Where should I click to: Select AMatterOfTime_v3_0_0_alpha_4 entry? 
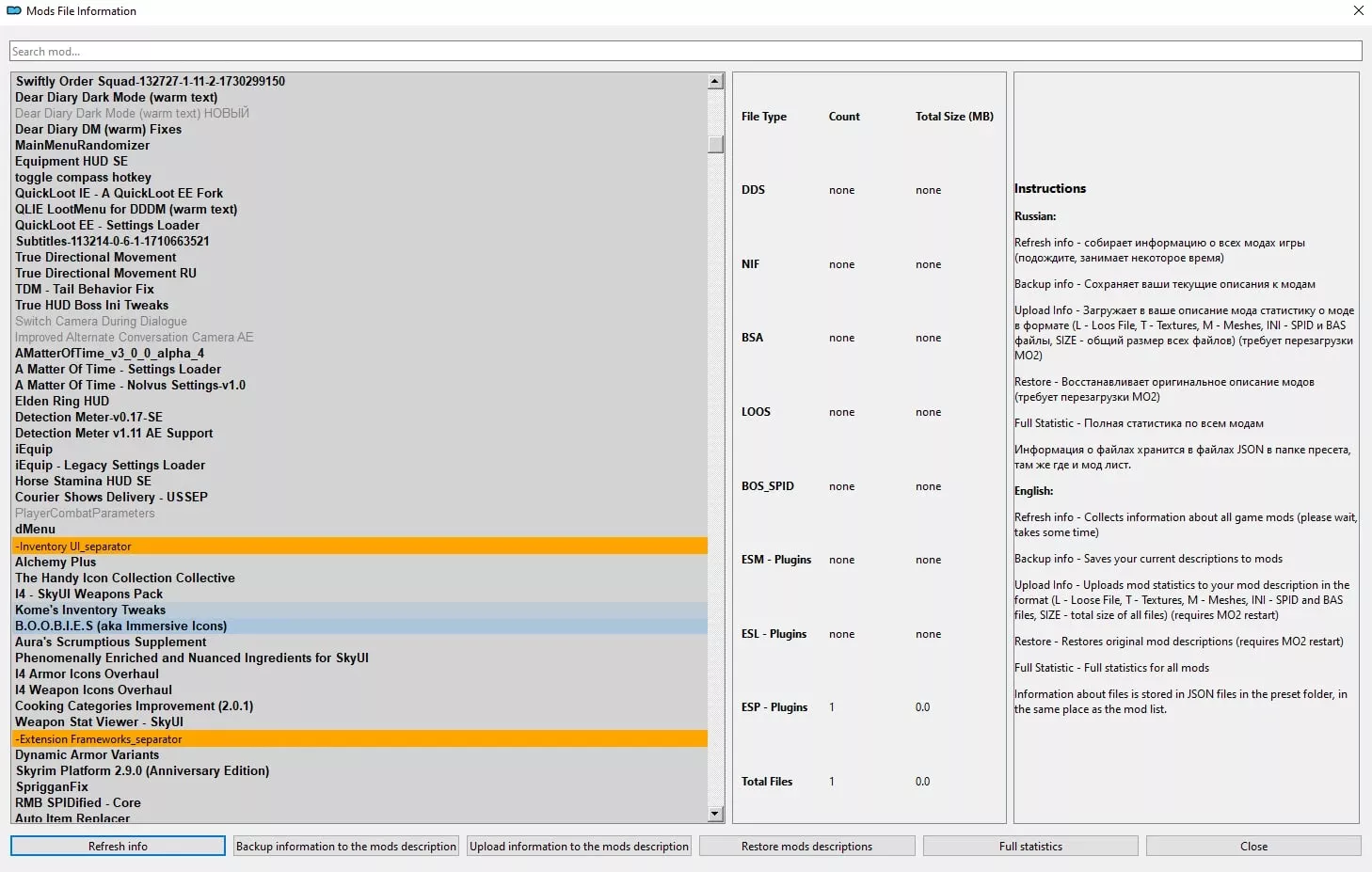coord(110,353)
